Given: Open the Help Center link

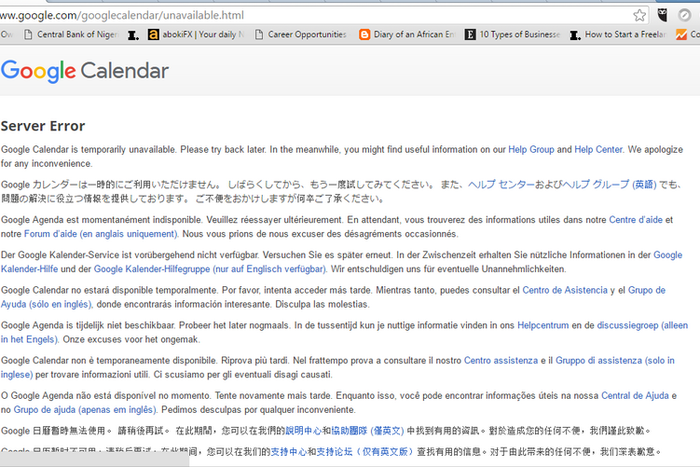Looking at the screenshot, I should click(598, 150).
